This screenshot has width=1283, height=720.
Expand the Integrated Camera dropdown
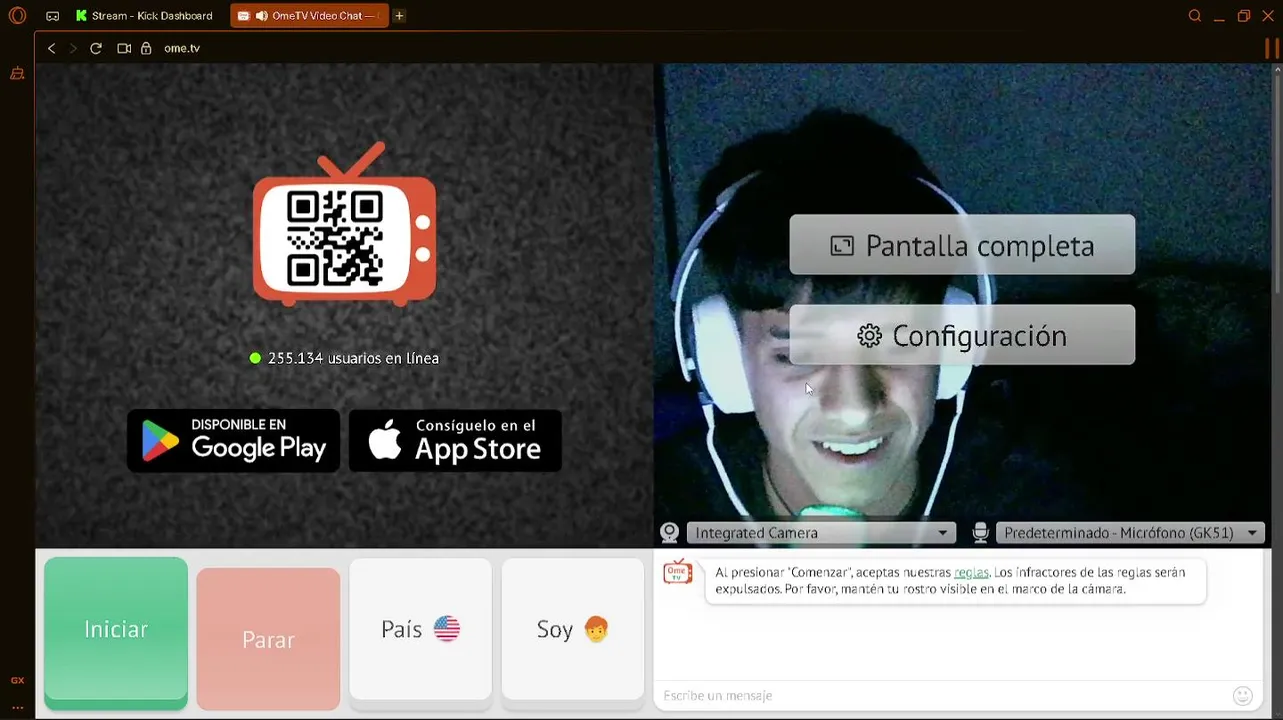pyautogui.click(x=821, y=533)
